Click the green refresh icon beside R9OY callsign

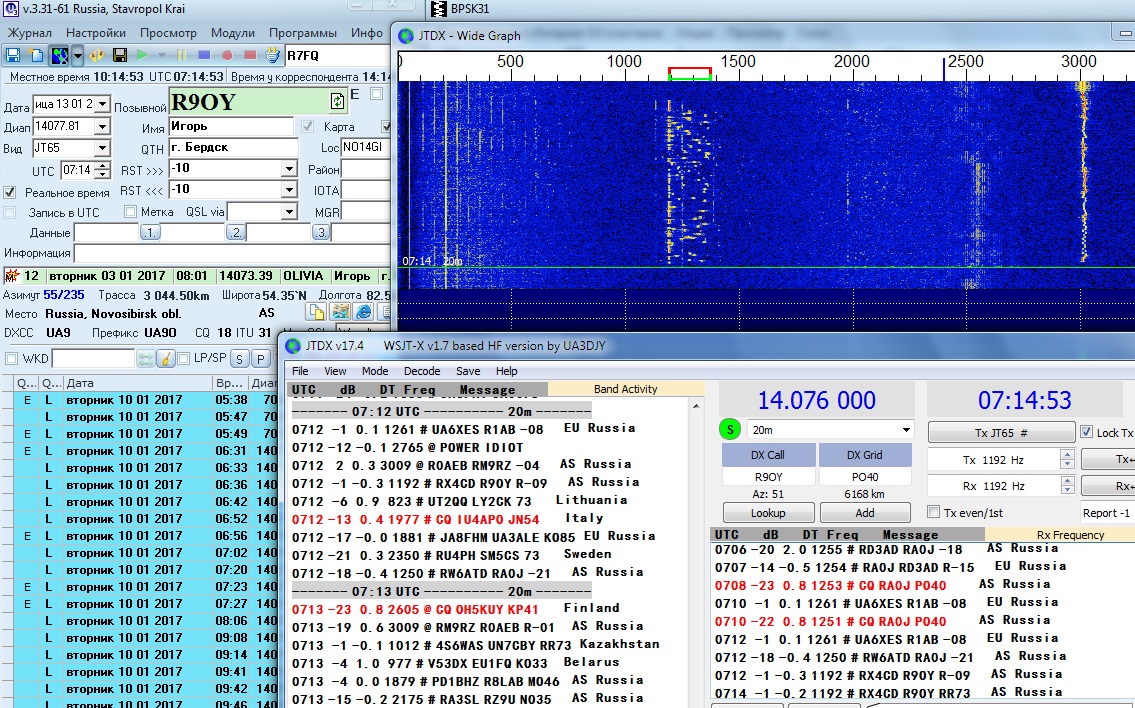[338, 101]
